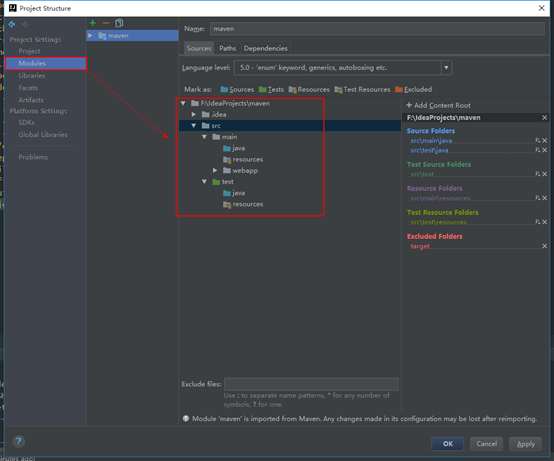
Task: Open the Language level dropdown
Action: tap(446, 67)
